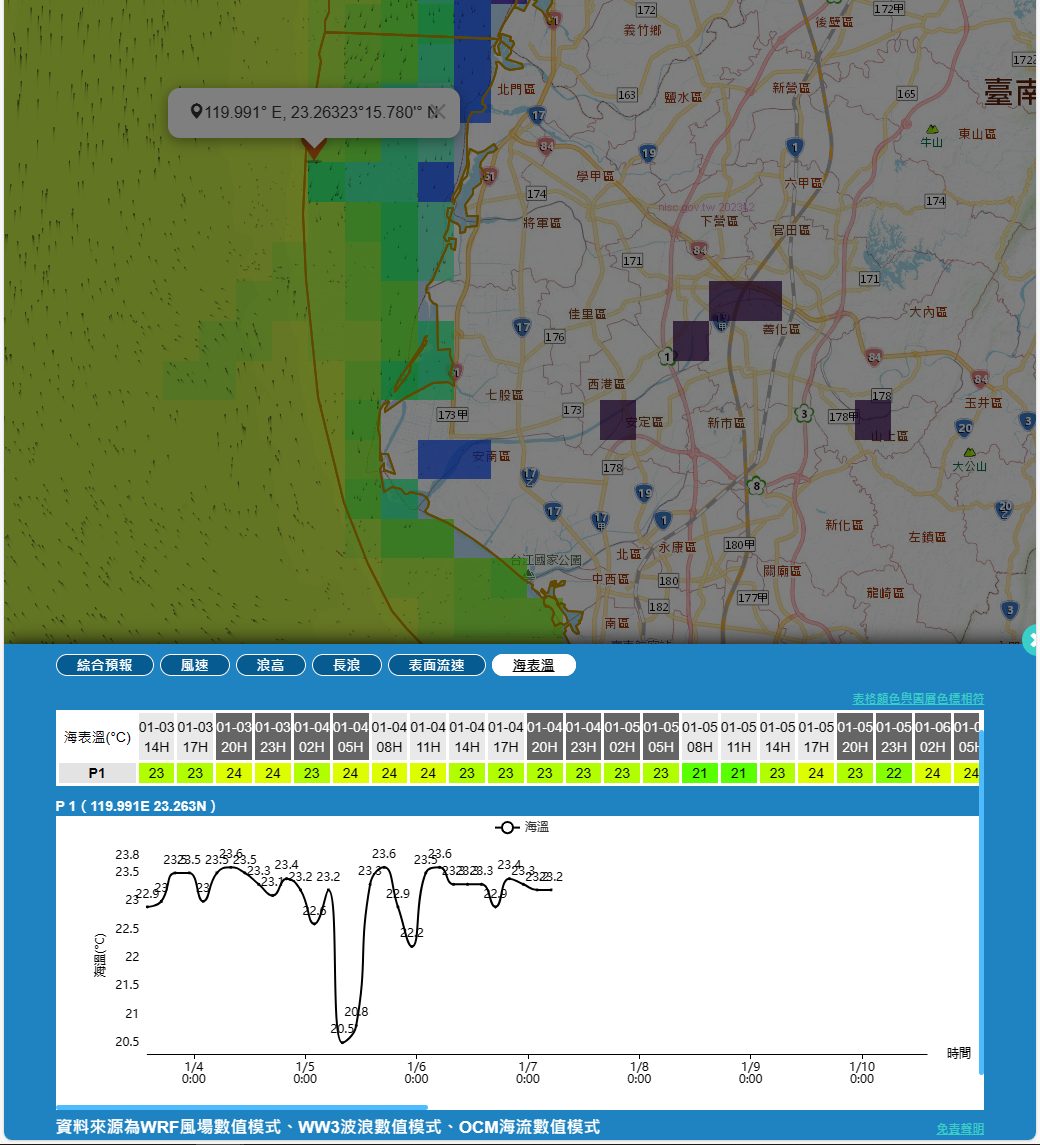Viewport: 1040px width, 1145px height.
Task: Click the 大公山 mountain icon
Action: coord(968,451)
